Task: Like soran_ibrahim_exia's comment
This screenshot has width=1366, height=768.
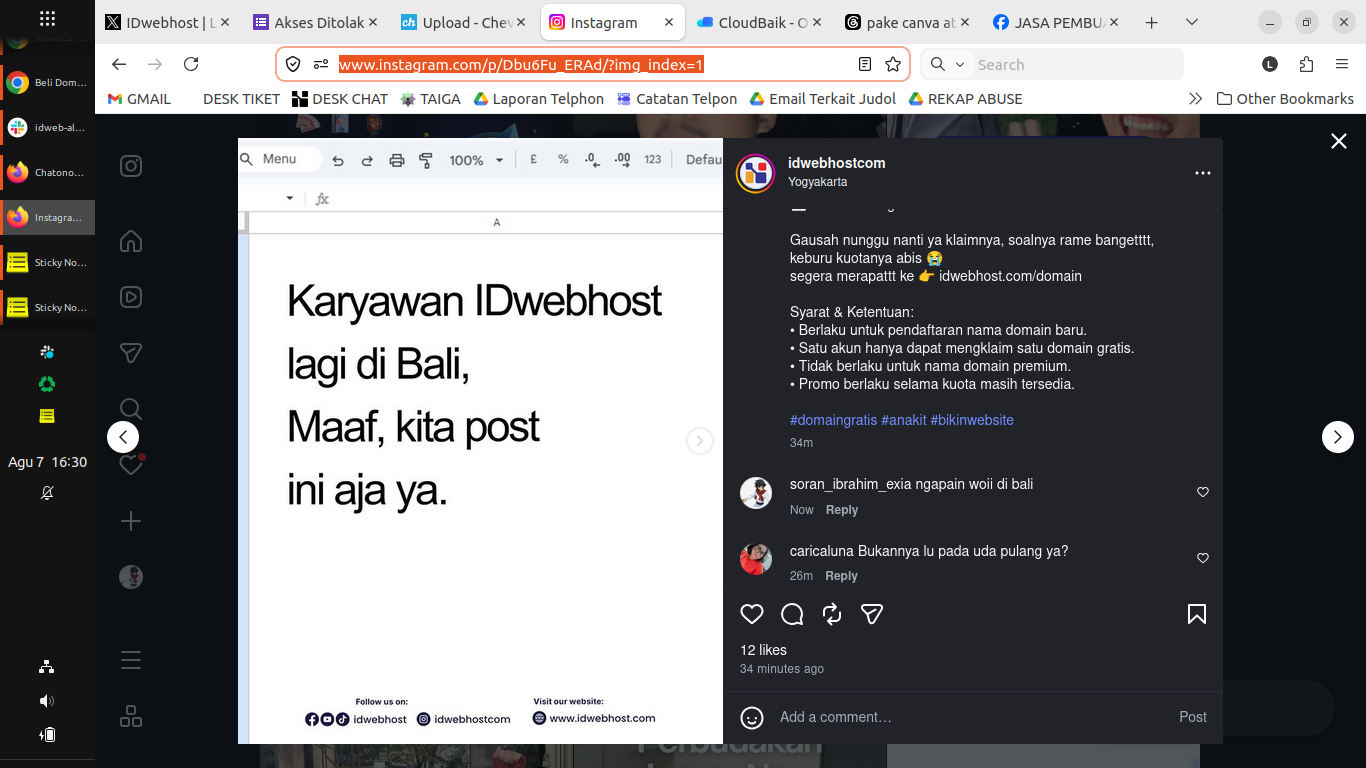Action: pos(1203,492)
